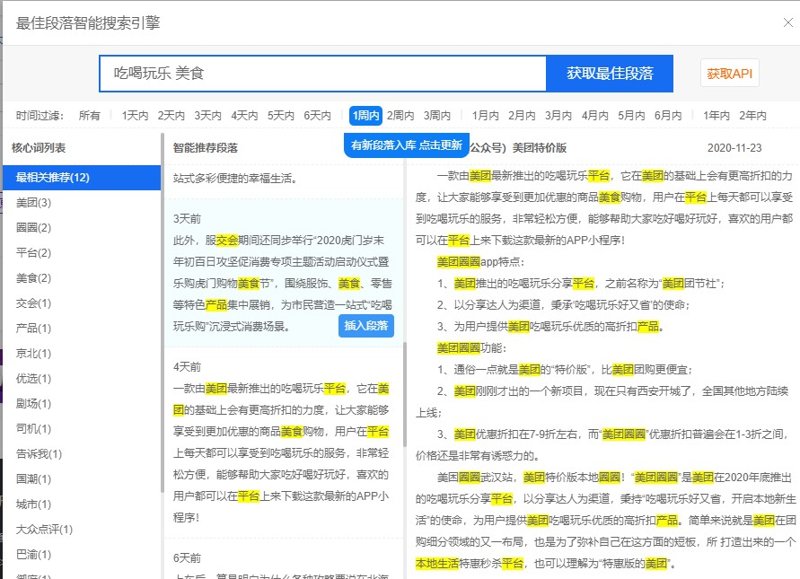Image resolution: width=800 pixels, height=579 pixels.
Task: Select keyword 司机(1)
Action: (x=33, y=429)
